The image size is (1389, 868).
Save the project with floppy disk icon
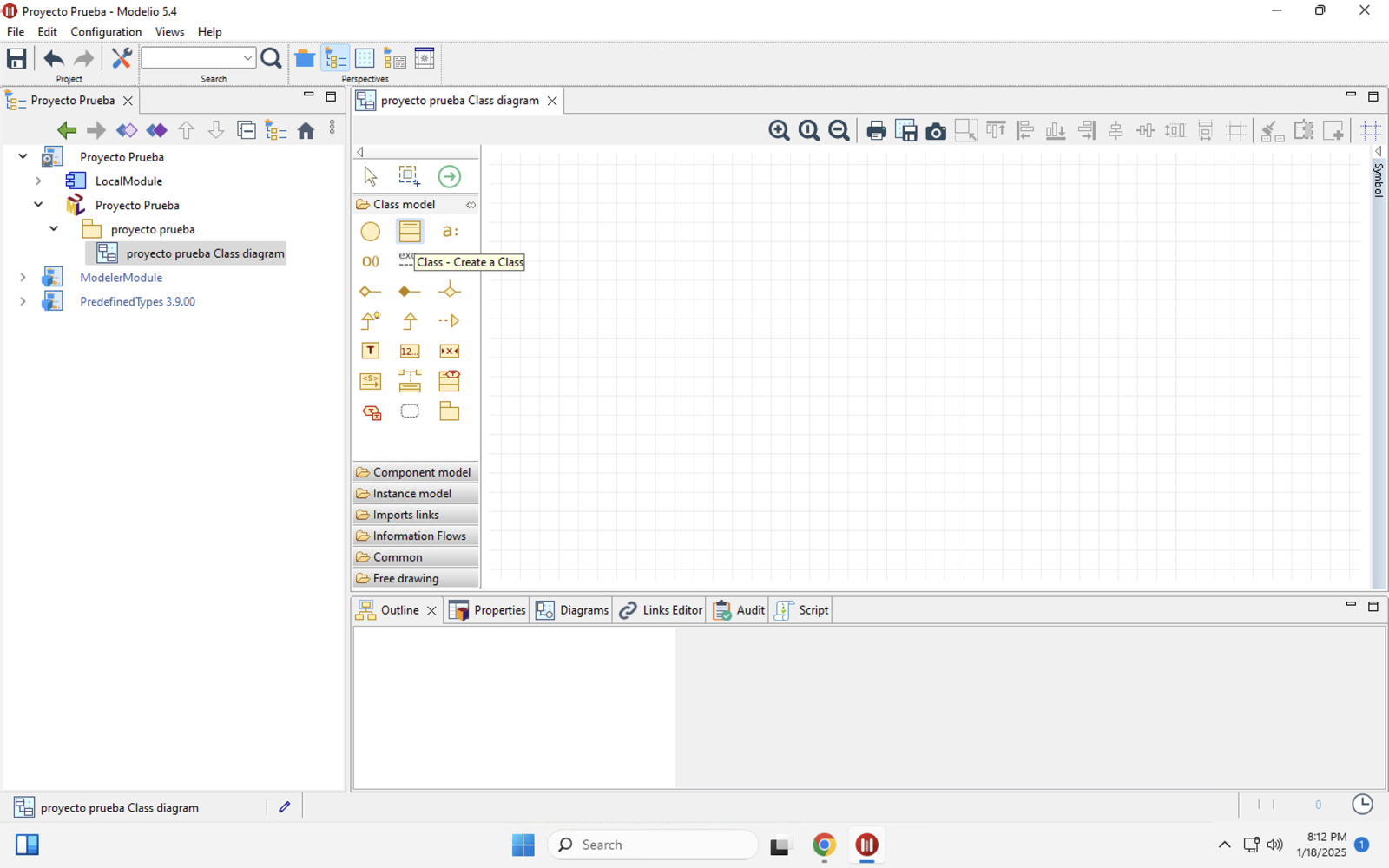16,58
